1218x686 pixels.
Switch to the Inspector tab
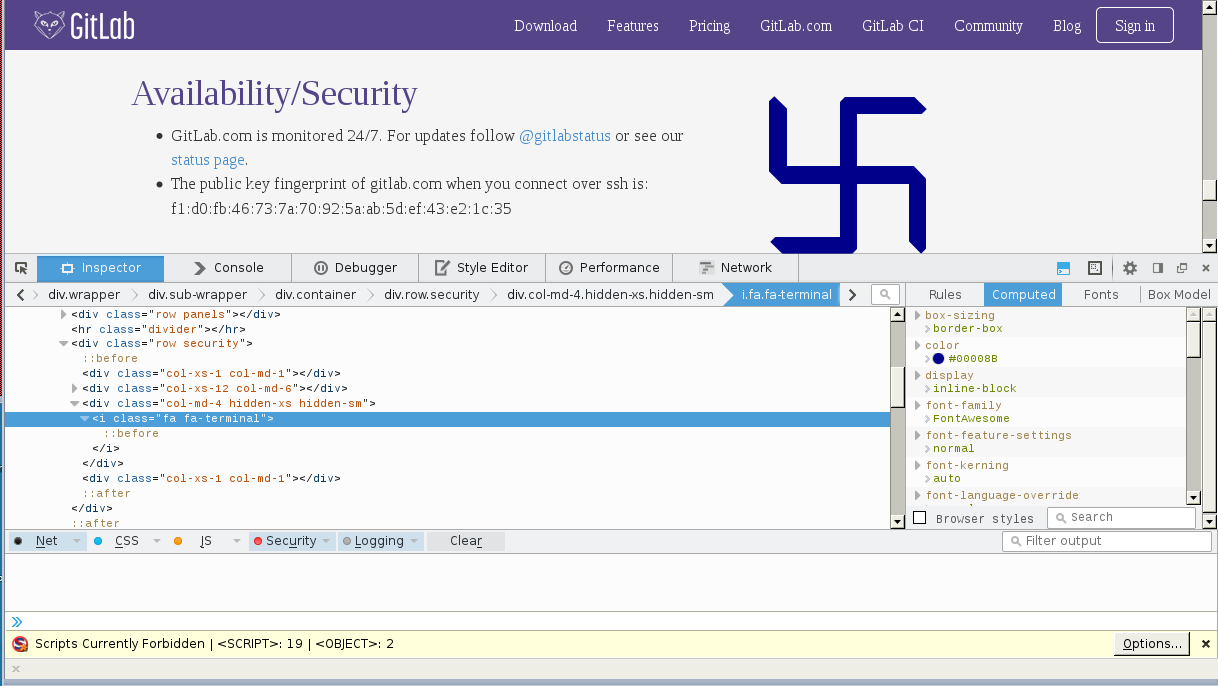(x=101, y=268)
